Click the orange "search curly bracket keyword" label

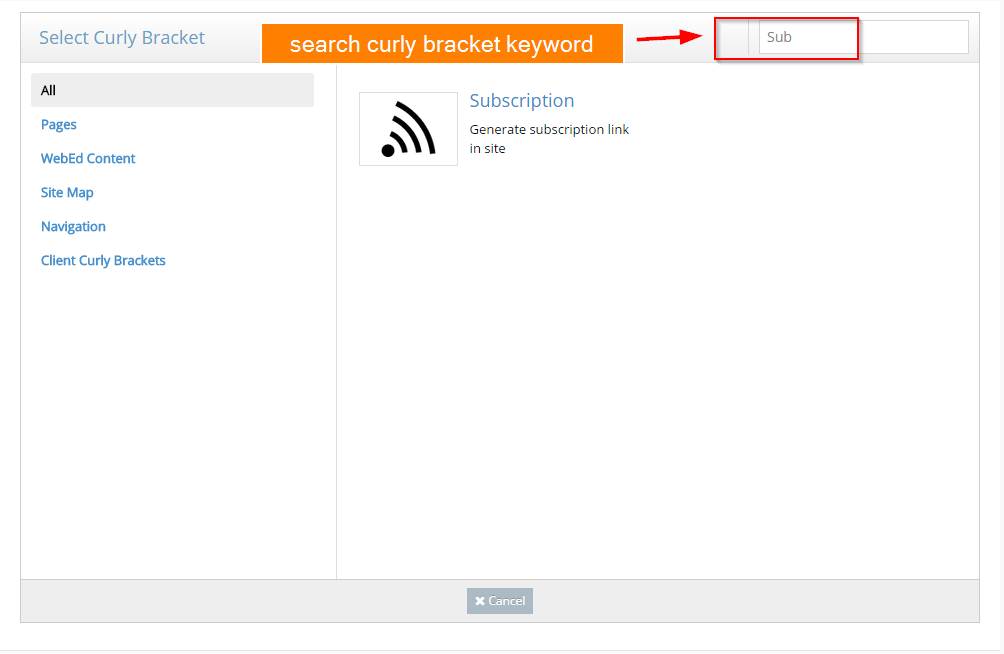click(x=441, y=44)
